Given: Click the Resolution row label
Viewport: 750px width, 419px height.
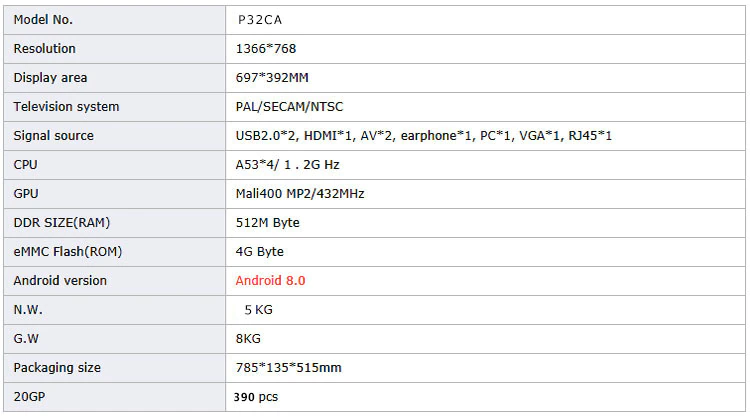Looking at the screenshot, I should click(45, 49).
